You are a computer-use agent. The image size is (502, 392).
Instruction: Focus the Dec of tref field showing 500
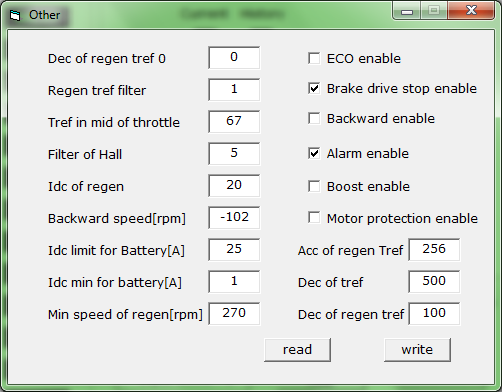click(x=434, y=282)
